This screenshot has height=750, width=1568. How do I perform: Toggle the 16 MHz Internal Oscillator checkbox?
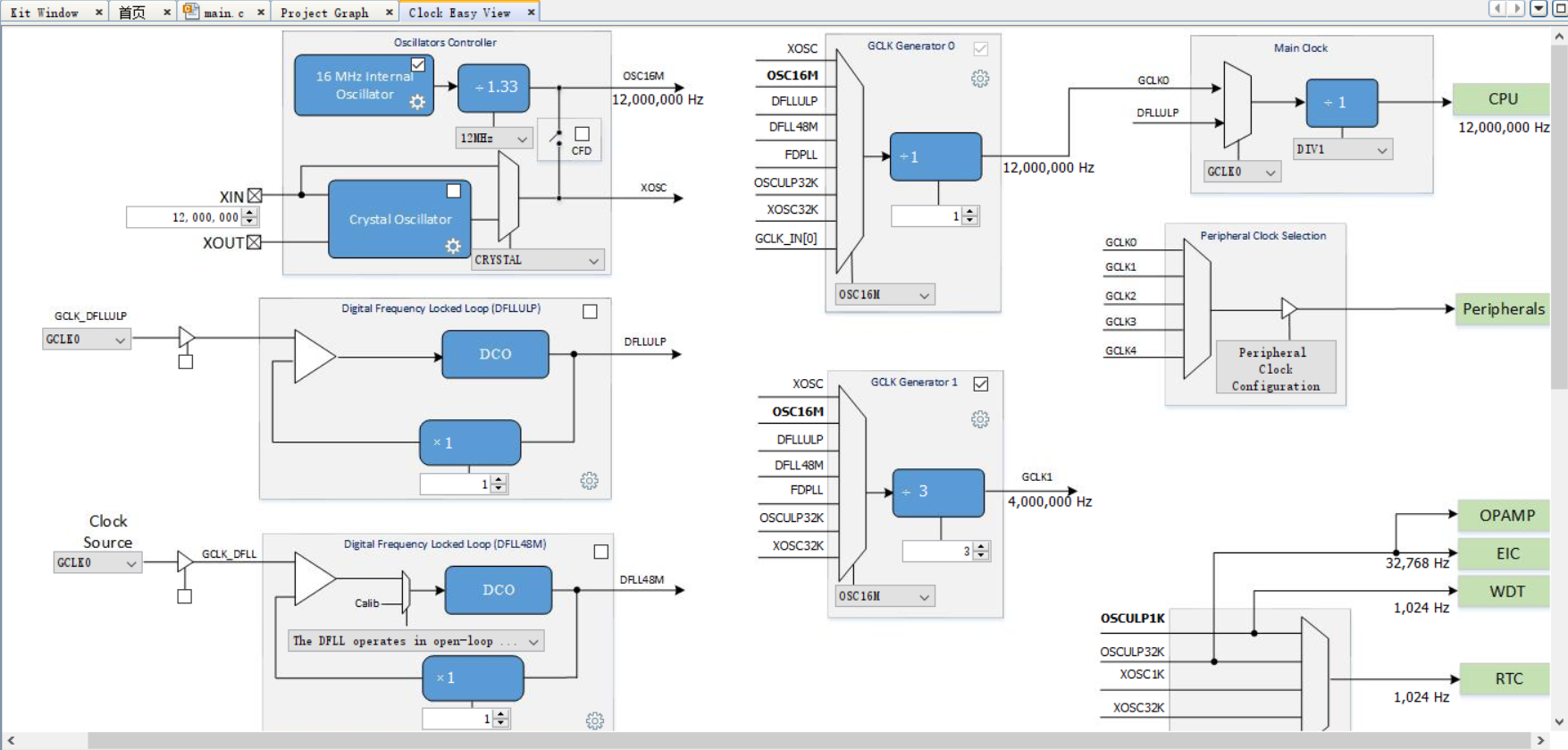tap(418, 64)
